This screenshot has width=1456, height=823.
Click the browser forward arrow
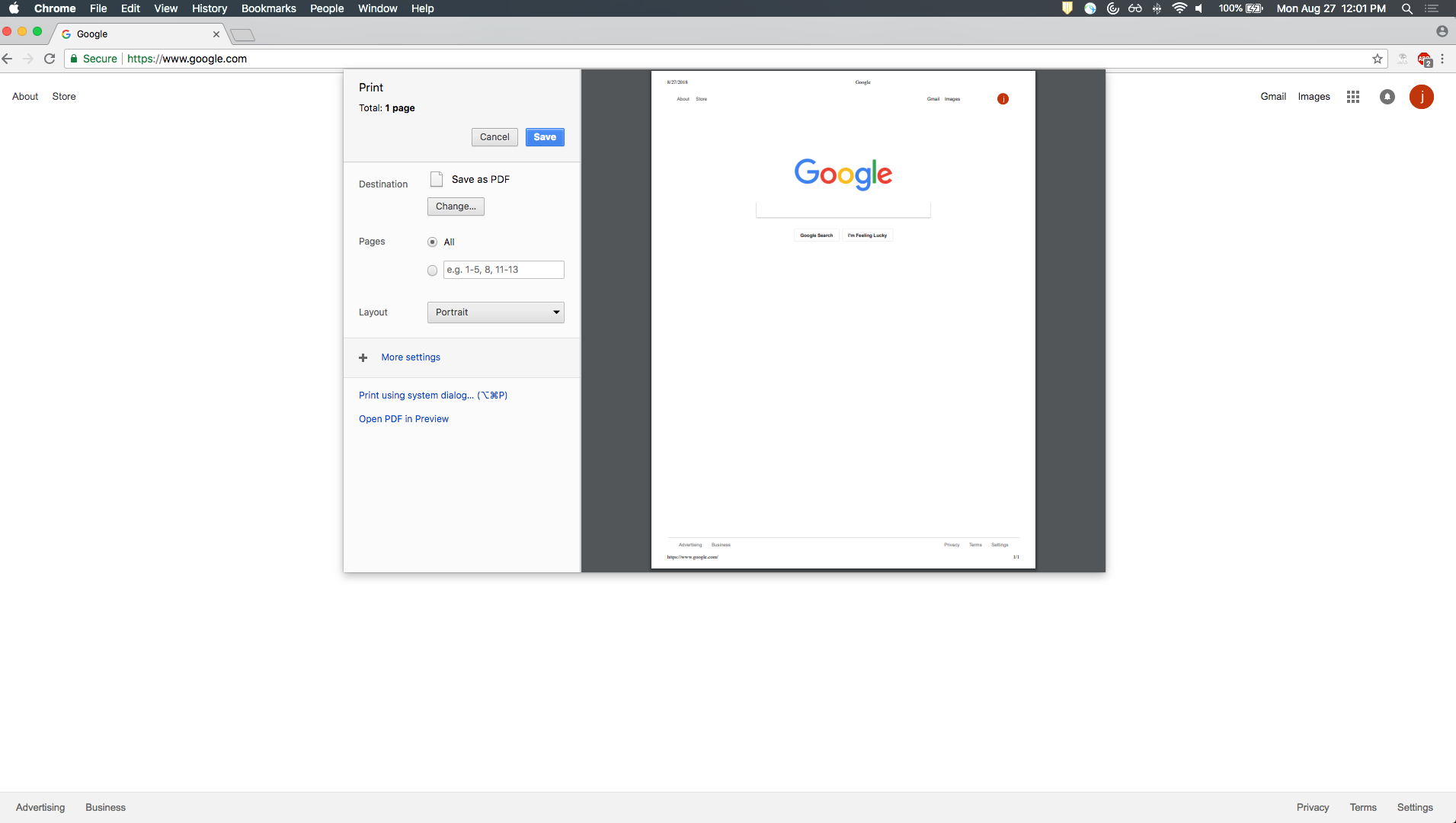pos(28,59)
